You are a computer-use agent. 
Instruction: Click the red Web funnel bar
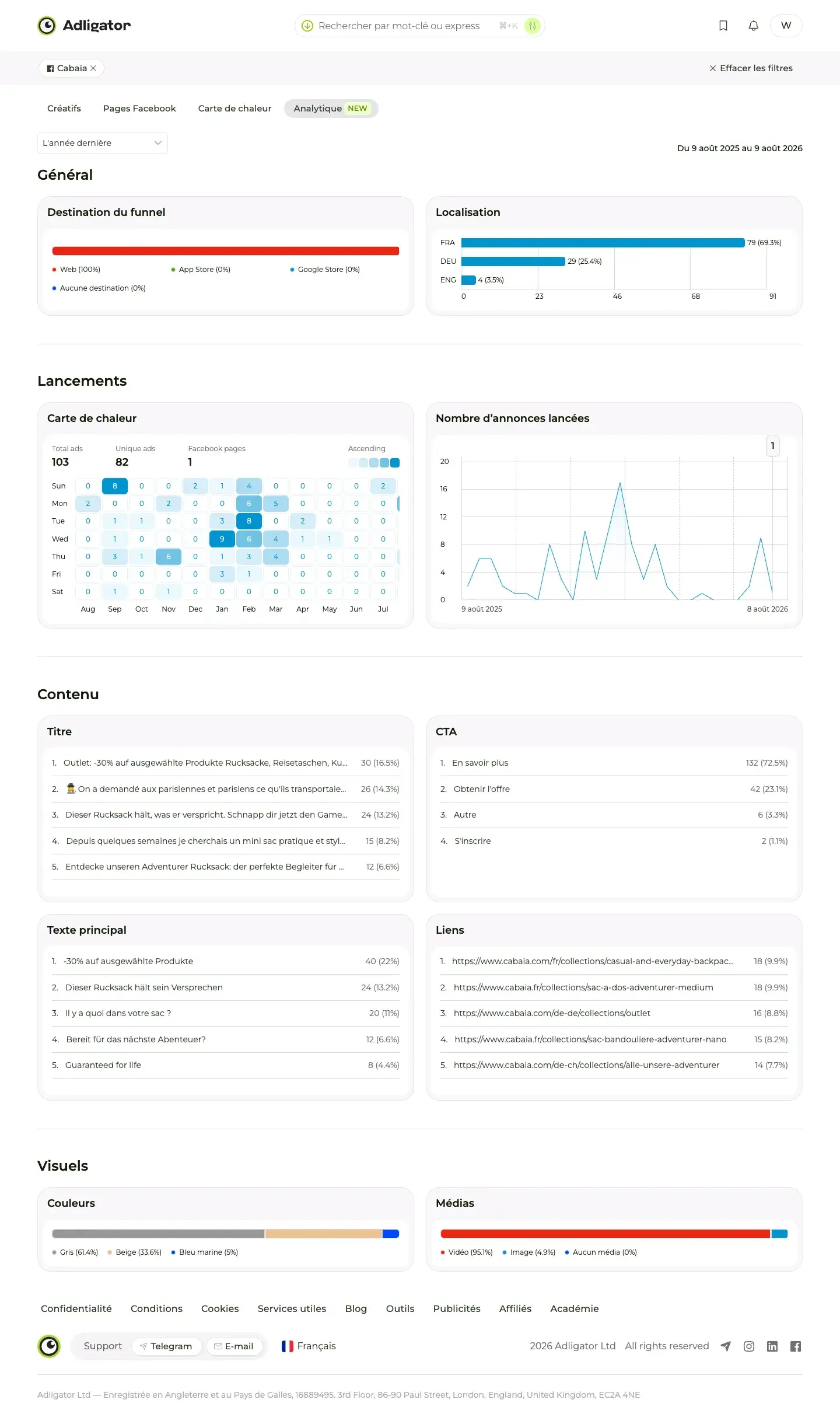[x=226, y=251]
